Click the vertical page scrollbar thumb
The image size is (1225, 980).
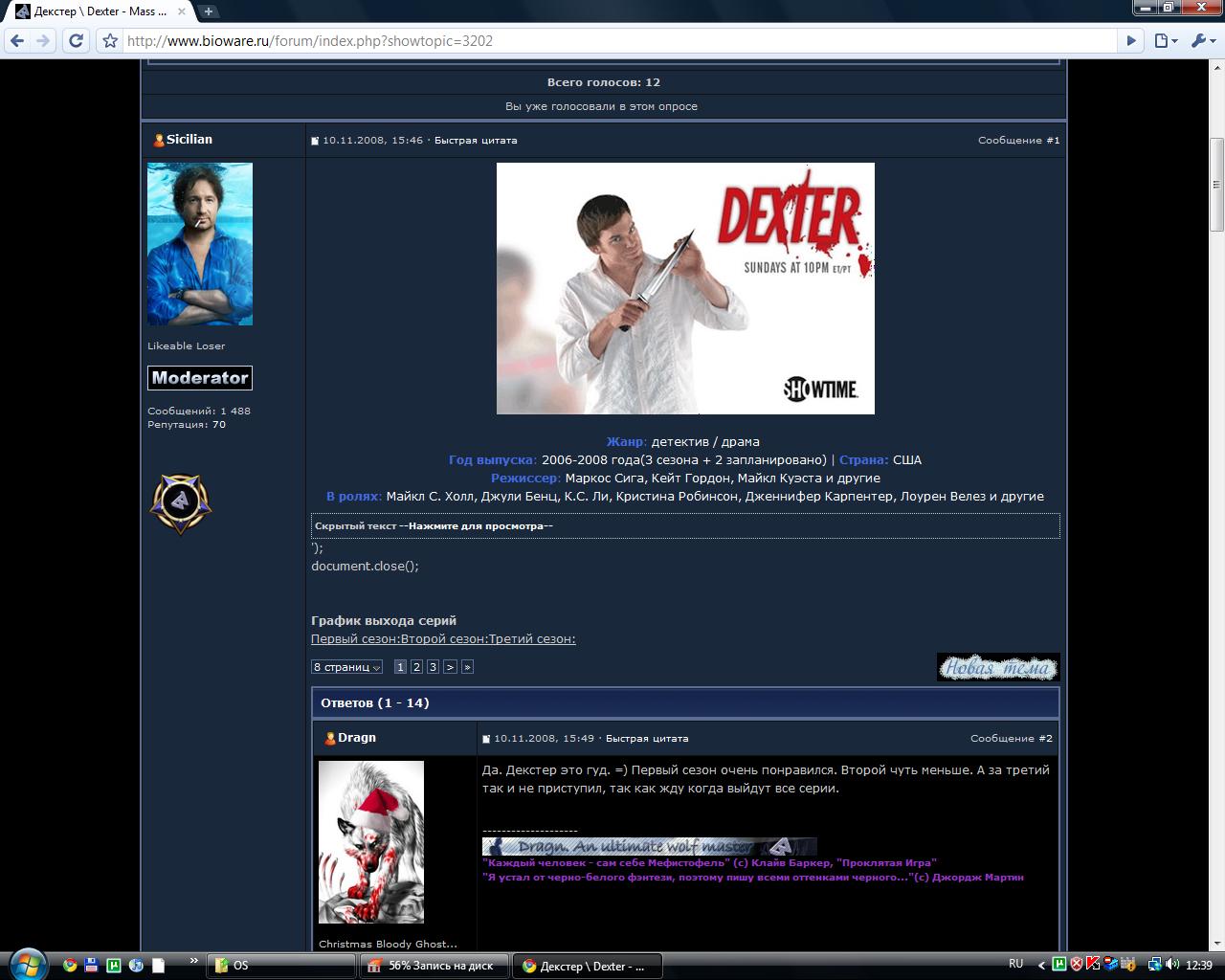click(x=1216, y=185)
